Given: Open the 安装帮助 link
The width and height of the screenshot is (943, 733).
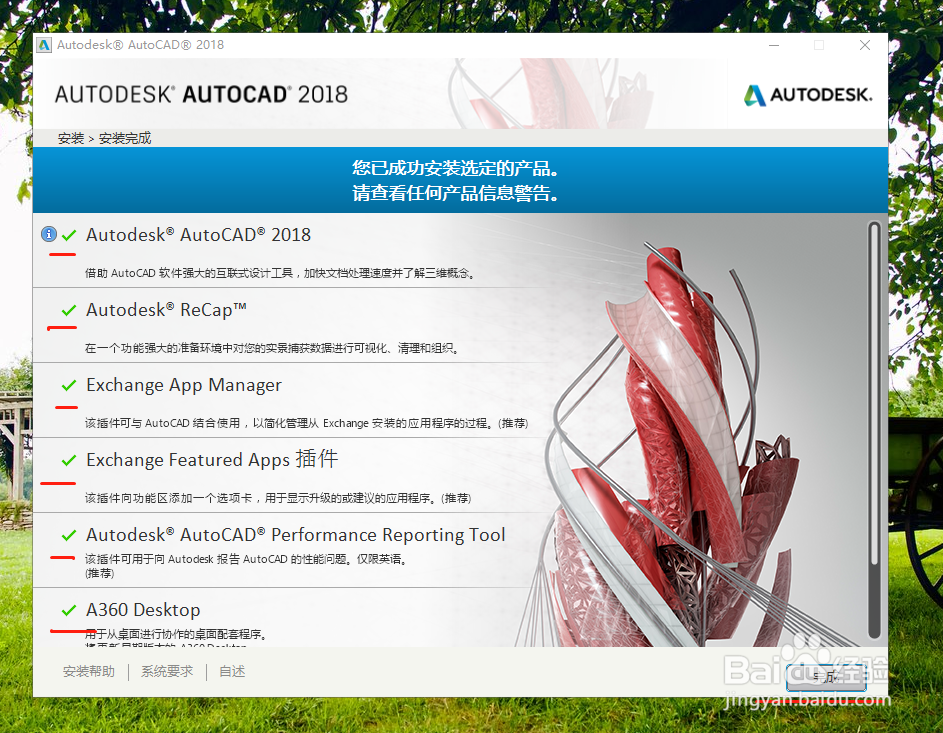Looking at the screenshot, I should pos(89,671).
